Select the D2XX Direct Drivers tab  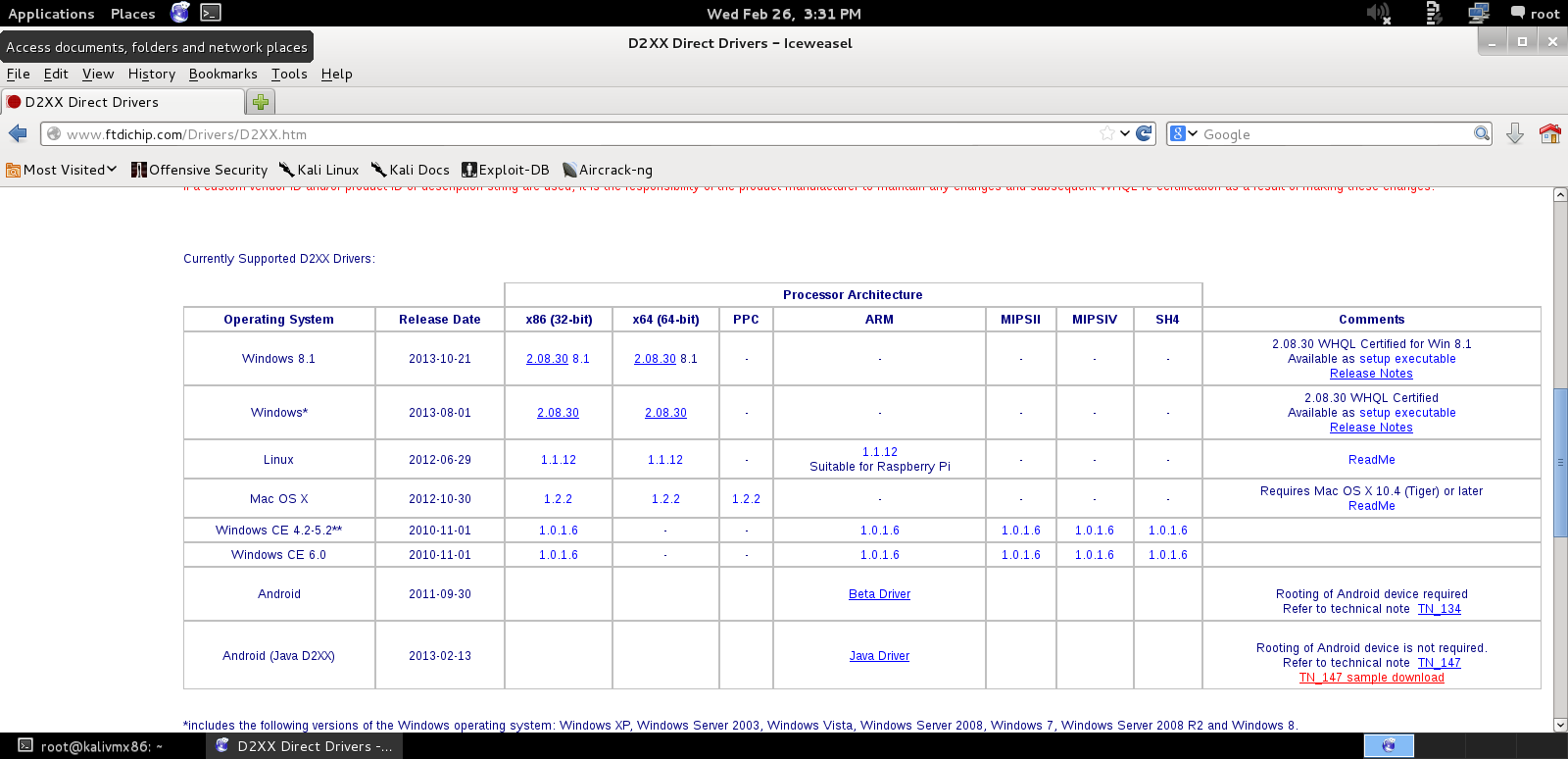click(x=123, y=102)
